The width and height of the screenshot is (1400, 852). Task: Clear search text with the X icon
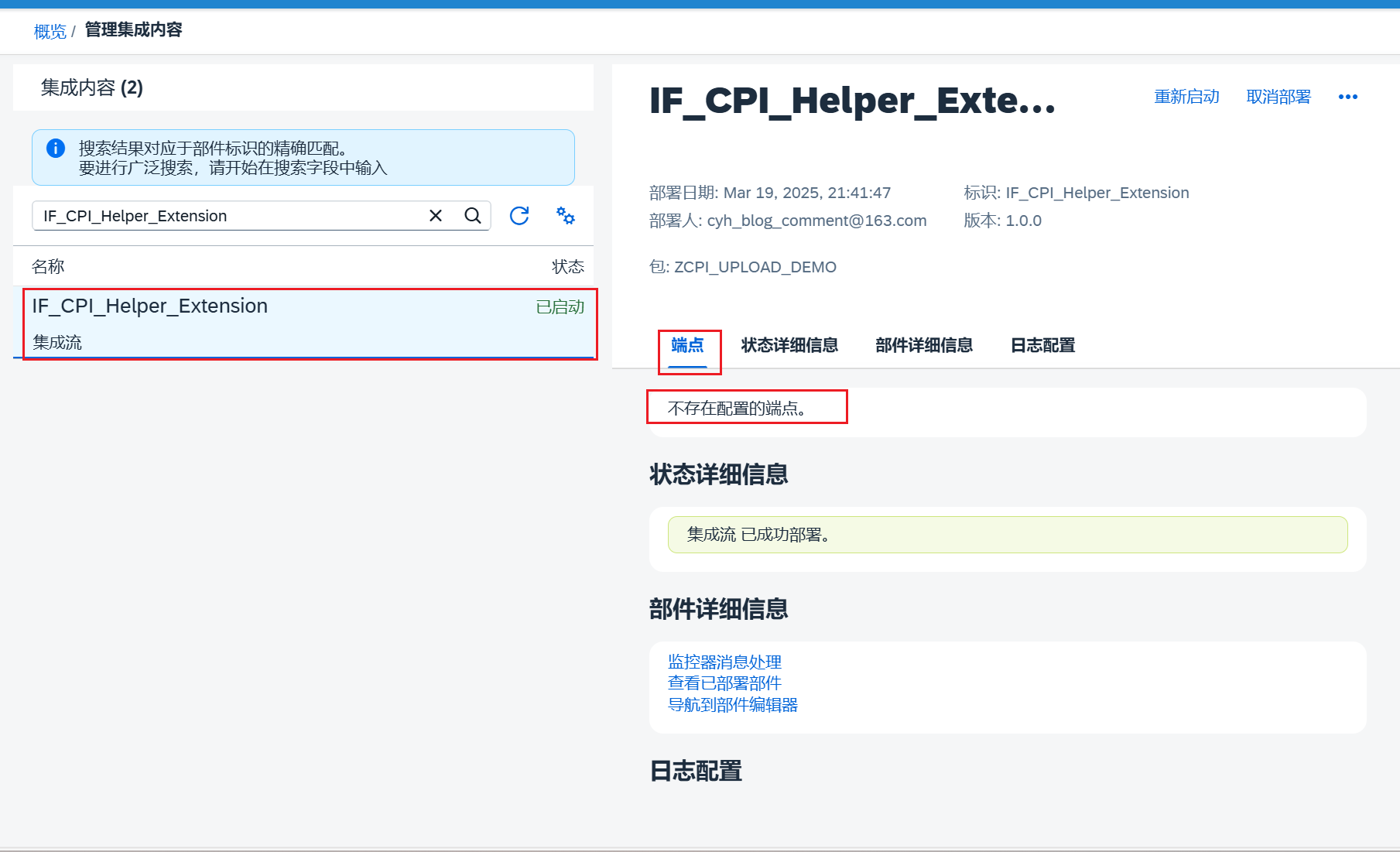[435, 215]
